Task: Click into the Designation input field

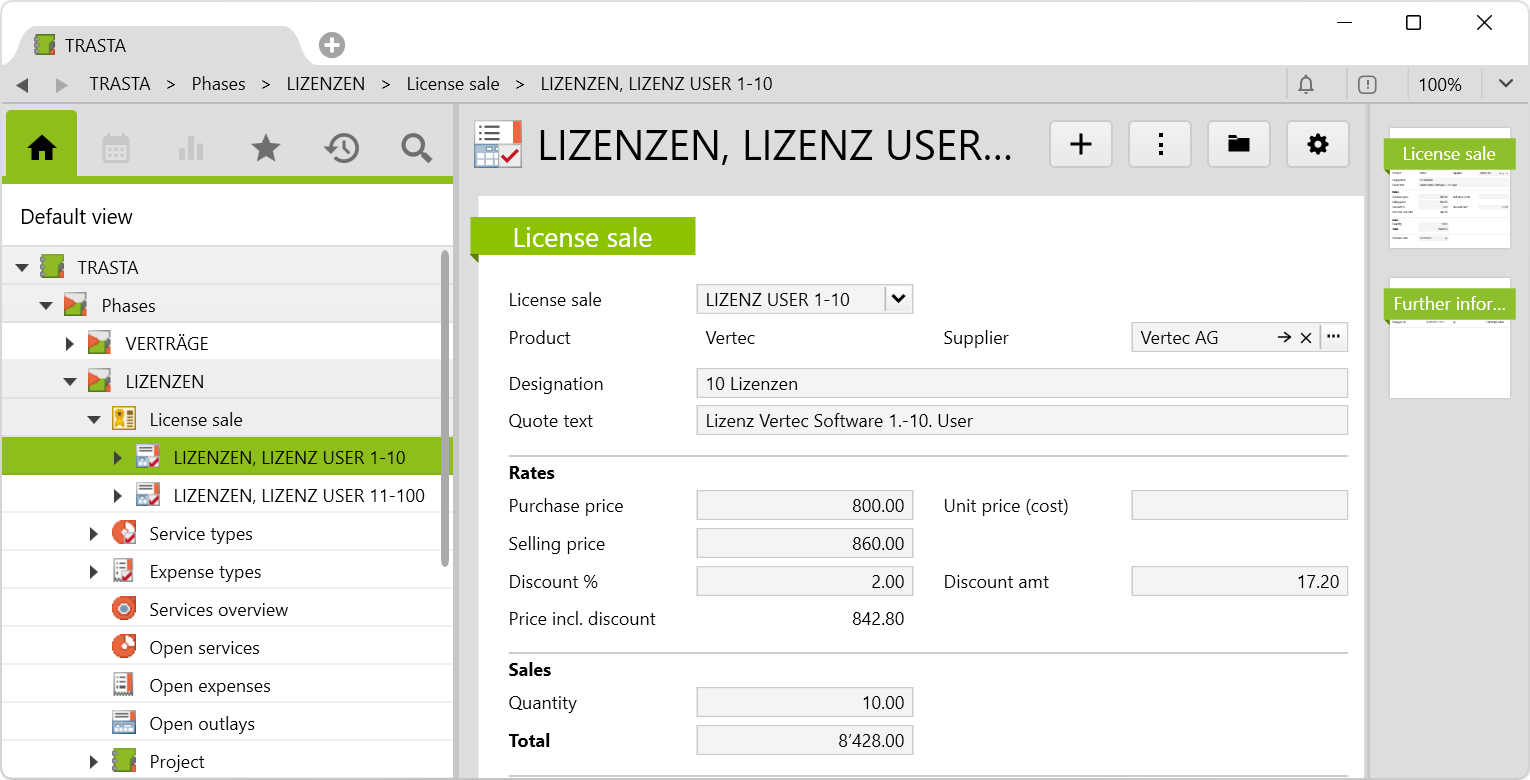Action: pyautogui.click(x=1021, y=384)
